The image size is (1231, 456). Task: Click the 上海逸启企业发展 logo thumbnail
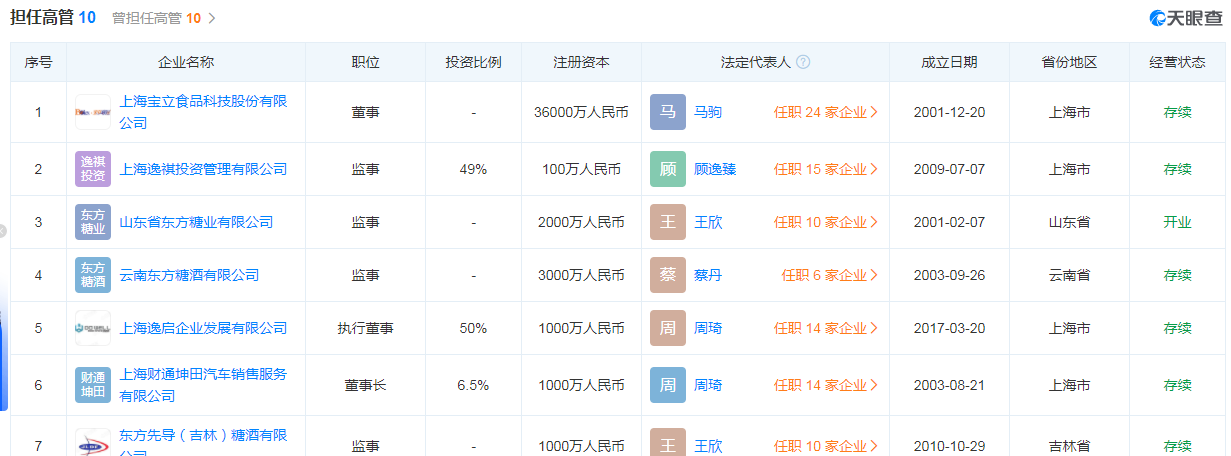pyautogui.click(x=93, y=328)
